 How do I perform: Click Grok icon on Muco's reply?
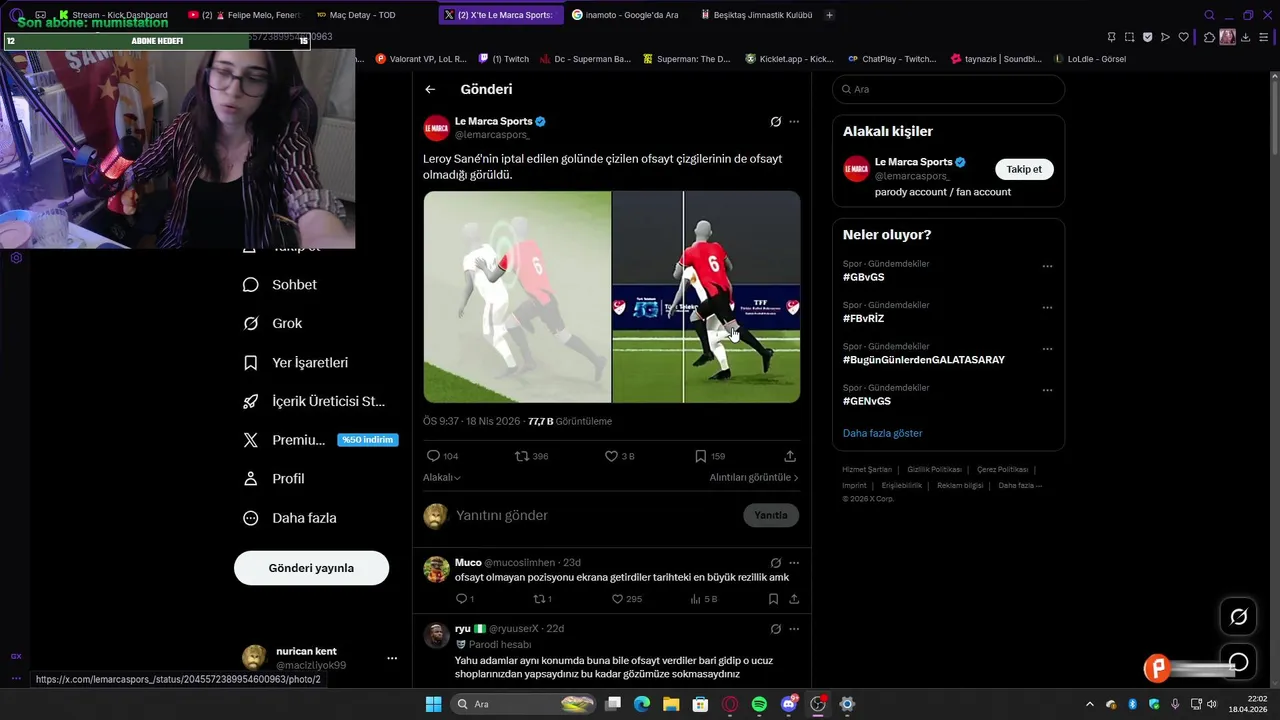(775, 563)
